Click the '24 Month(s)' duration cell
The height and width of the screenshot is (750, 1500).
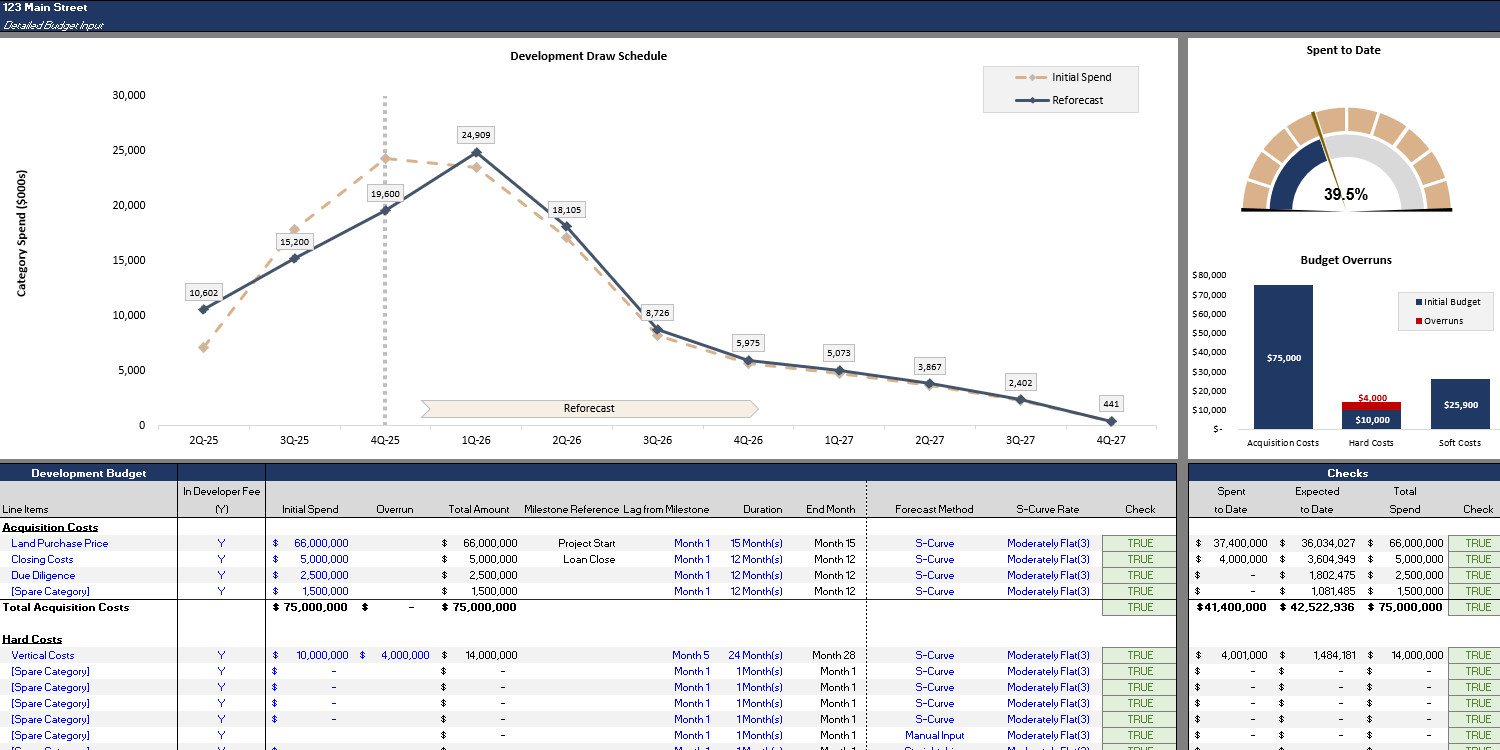[x=755, y=655]
